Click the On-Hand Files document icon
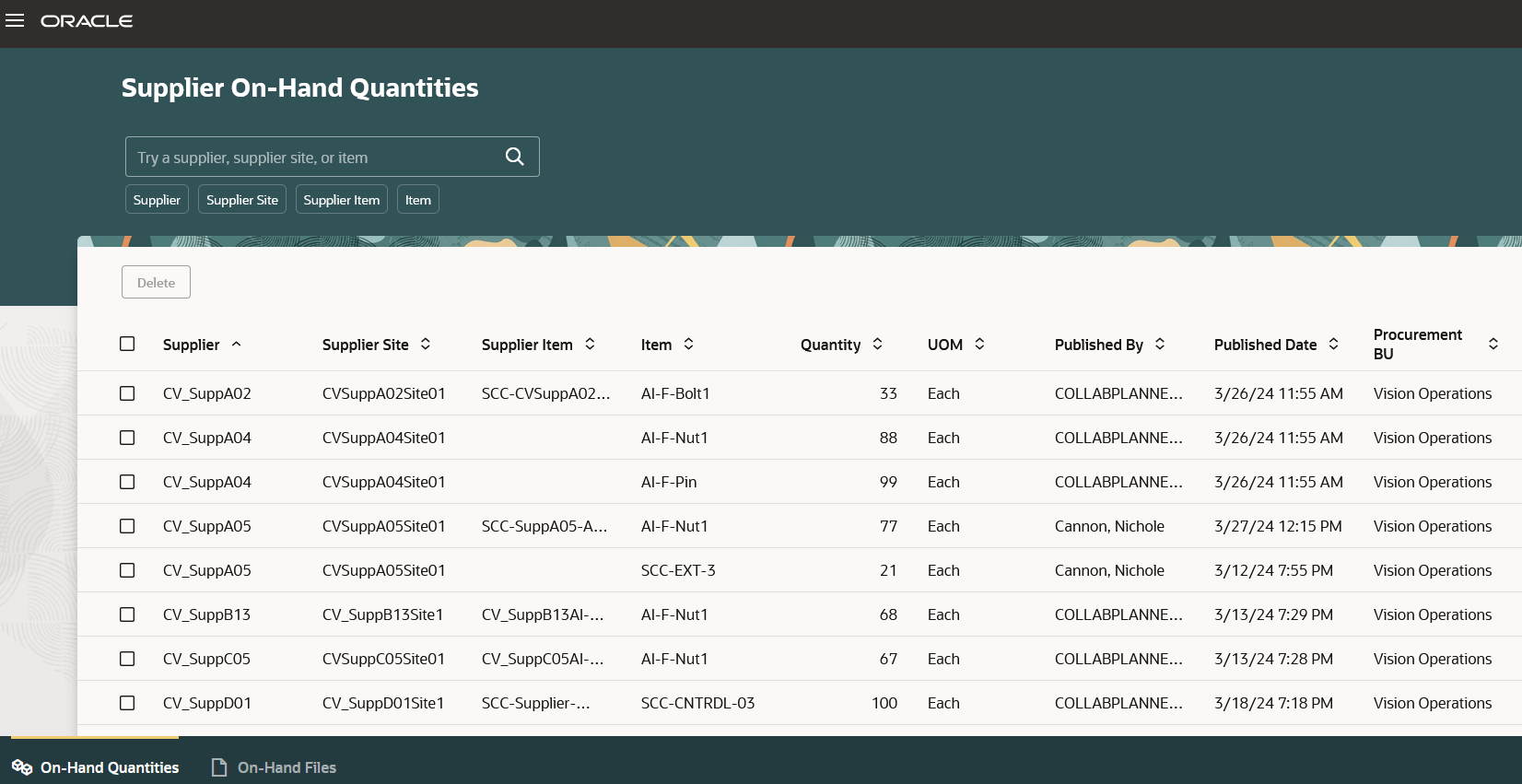 point(219,767)
